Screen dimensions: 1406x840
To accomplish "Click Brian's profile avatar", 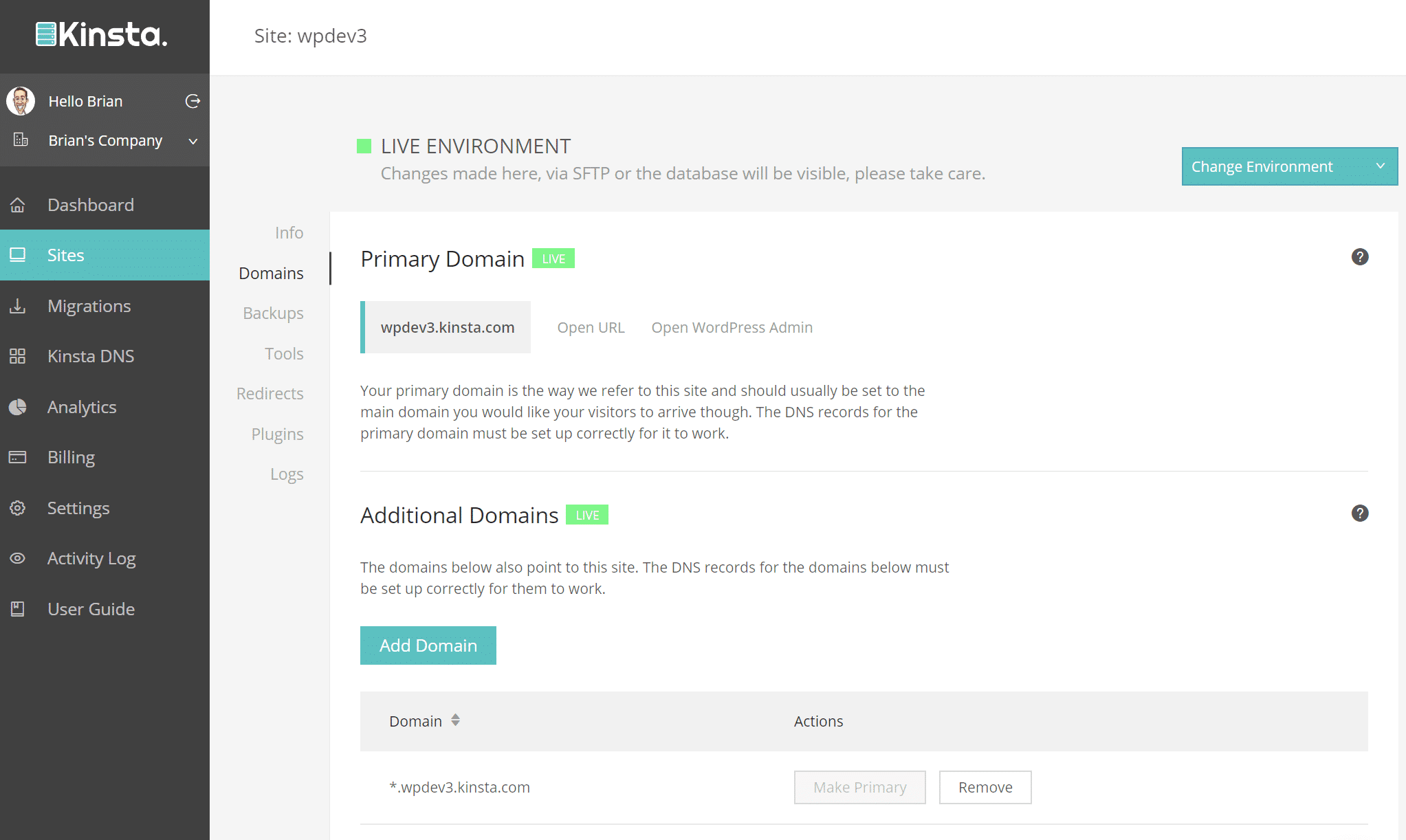I will (x=21, y=101).
